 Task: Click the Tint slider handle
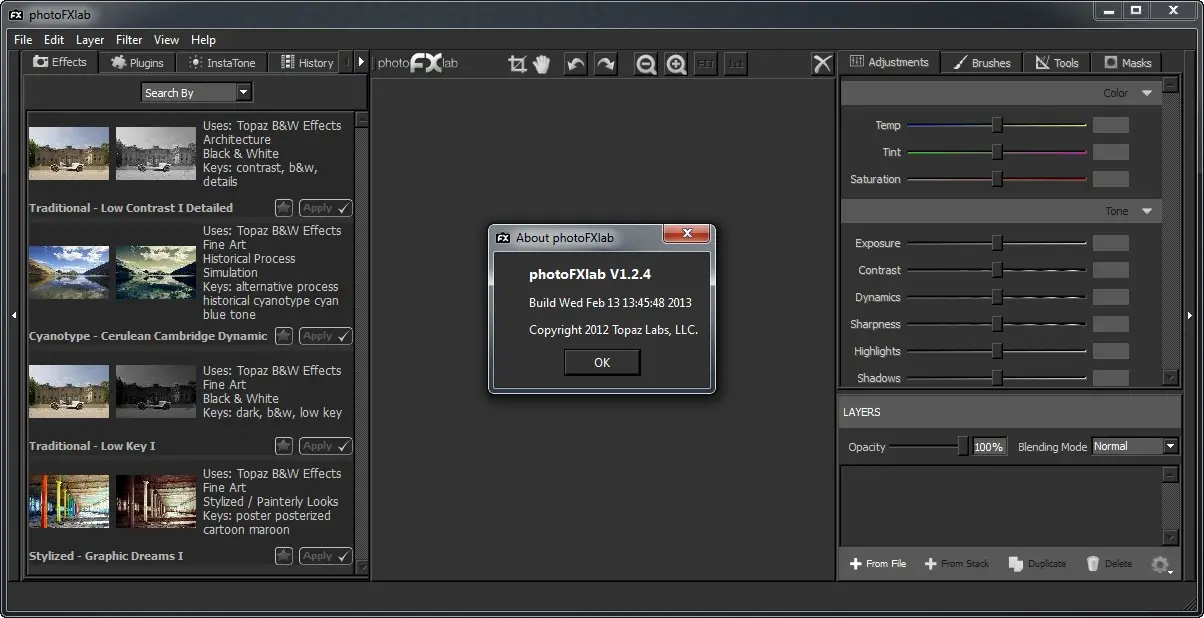[x=997, y=152]
